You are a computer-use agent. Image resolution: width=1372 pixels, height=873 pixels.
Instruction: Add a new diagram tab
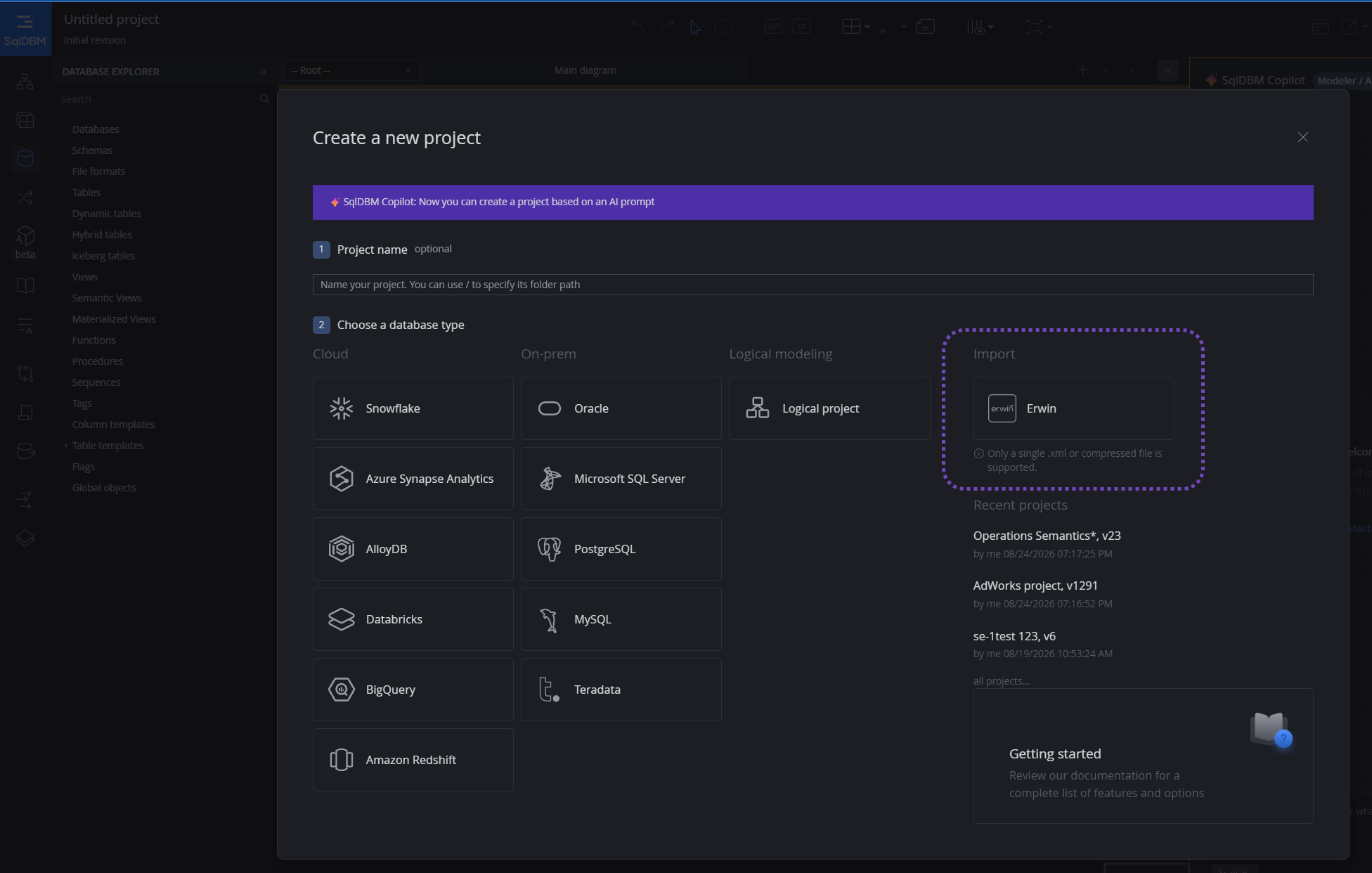1082,70
